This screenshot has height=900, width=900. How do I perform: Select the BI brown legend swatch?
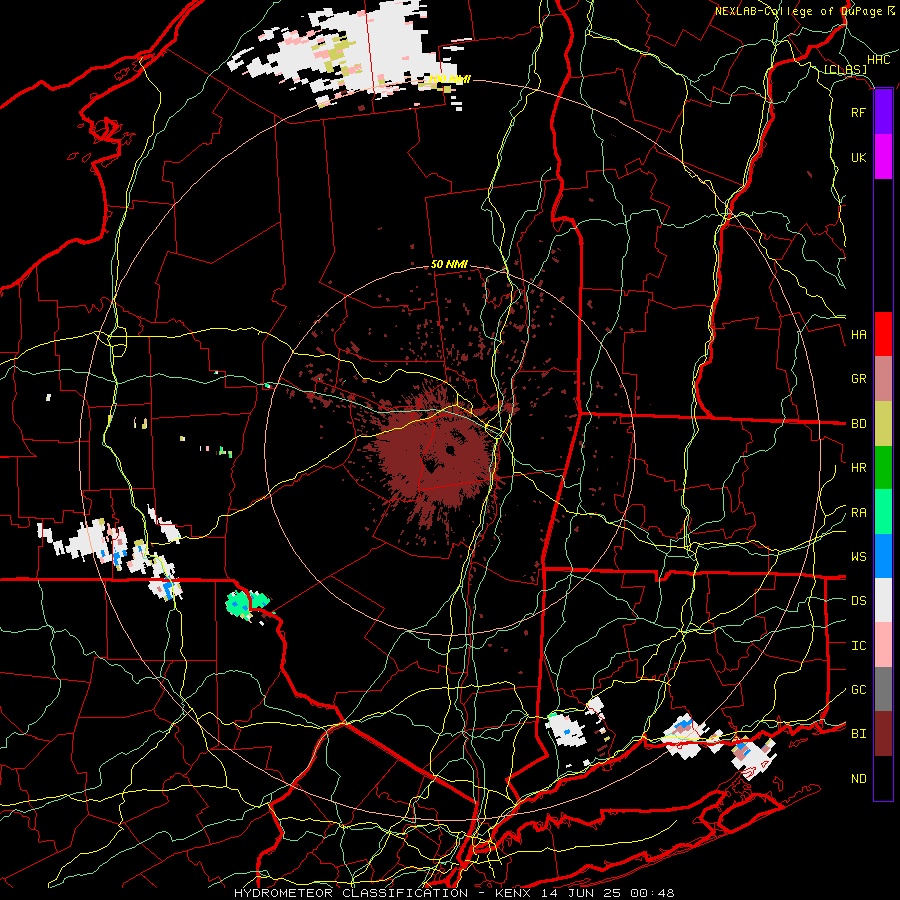883,734
